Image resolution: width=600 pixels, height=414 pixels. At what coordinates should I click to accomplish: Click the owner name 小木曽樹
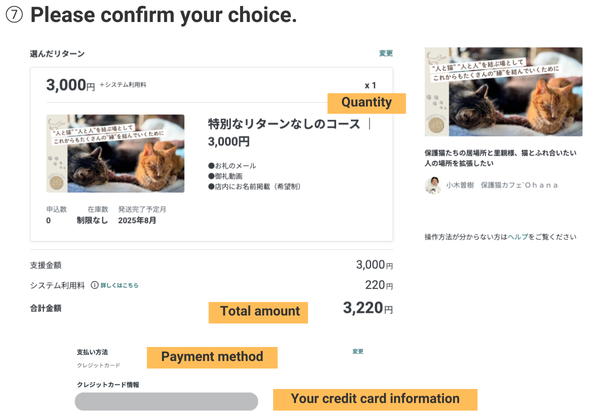point(462,185)
